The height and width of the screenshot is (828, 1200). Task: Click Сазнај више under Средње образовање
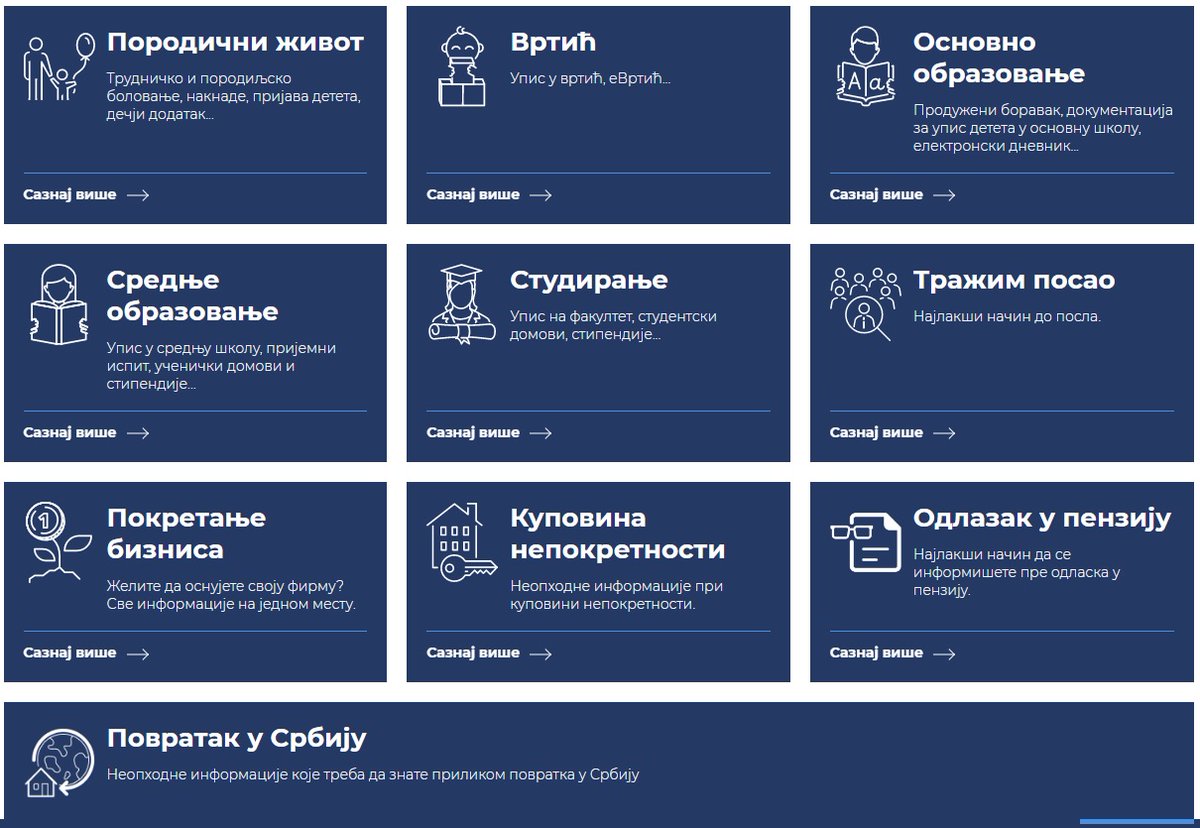[x=70, y=433]
